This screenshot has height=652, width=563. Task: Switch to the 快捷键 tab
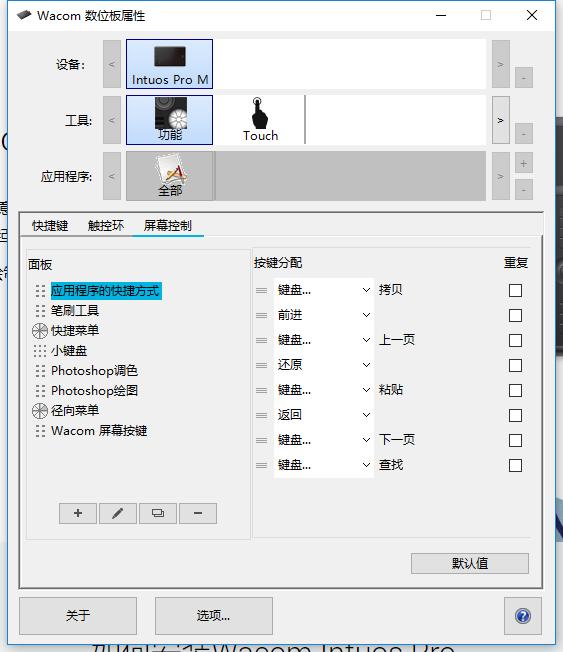click(x=50, y=225)
